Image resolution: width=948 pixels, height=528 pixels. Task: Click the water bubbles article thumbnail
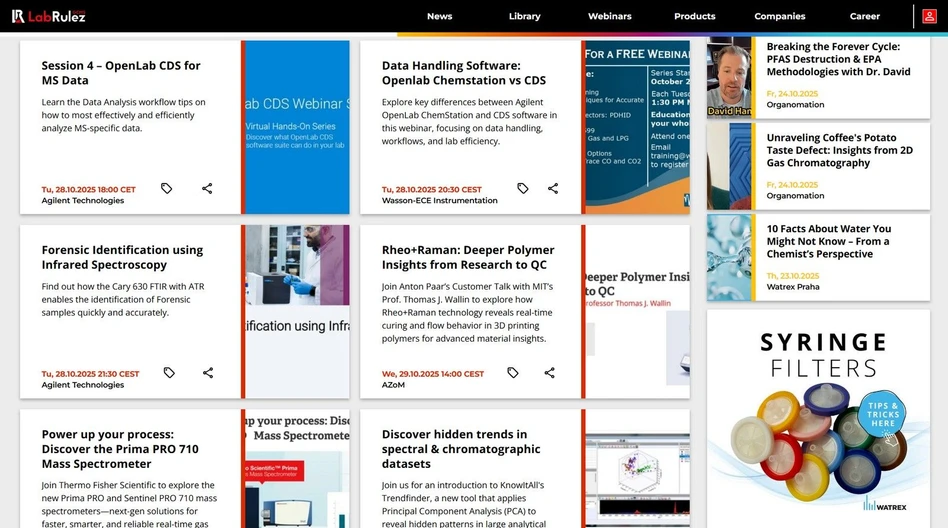(729, 258)
